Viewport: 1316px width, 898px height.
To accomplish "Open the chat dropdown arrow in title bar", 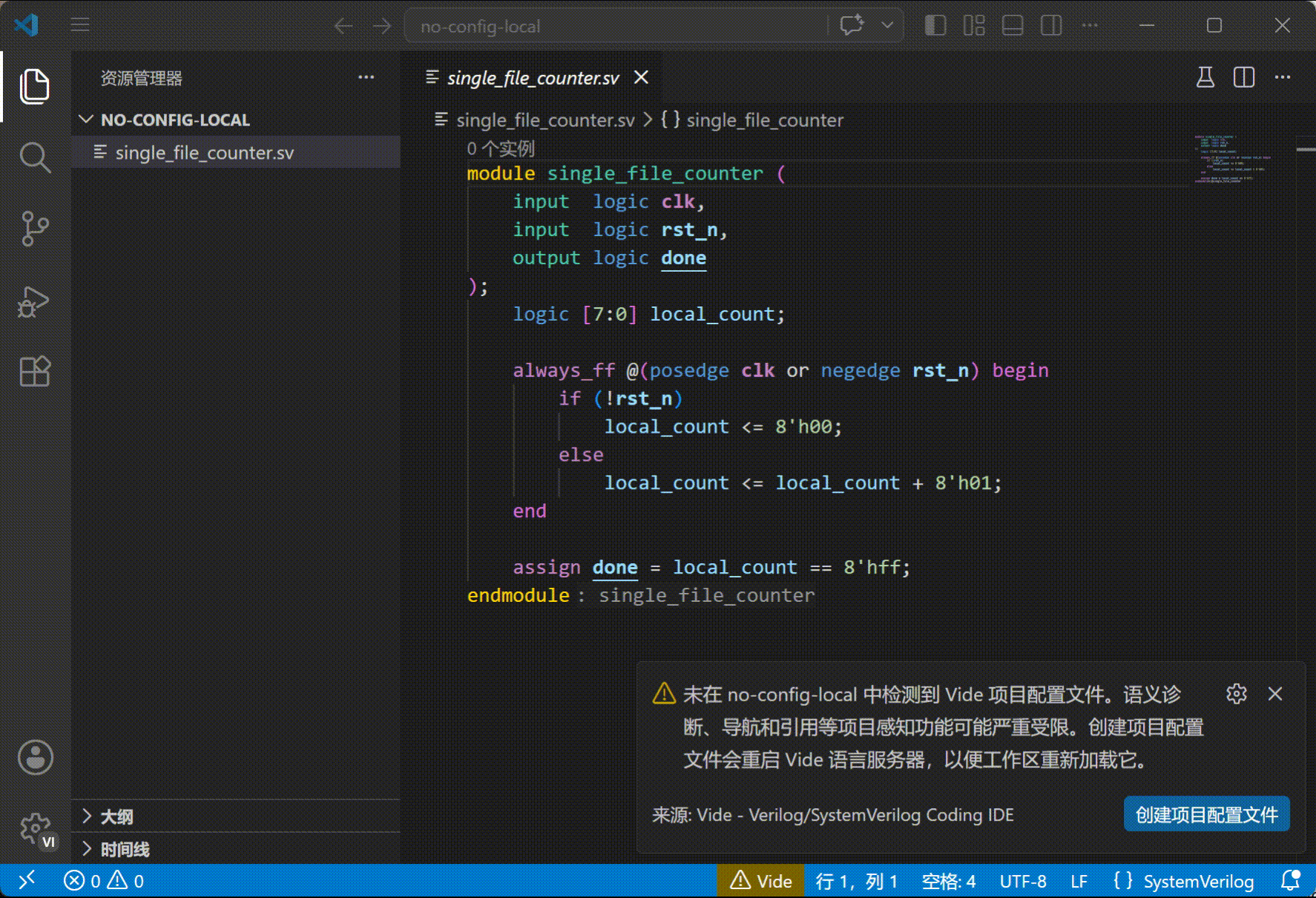I will tap(887, 25).
